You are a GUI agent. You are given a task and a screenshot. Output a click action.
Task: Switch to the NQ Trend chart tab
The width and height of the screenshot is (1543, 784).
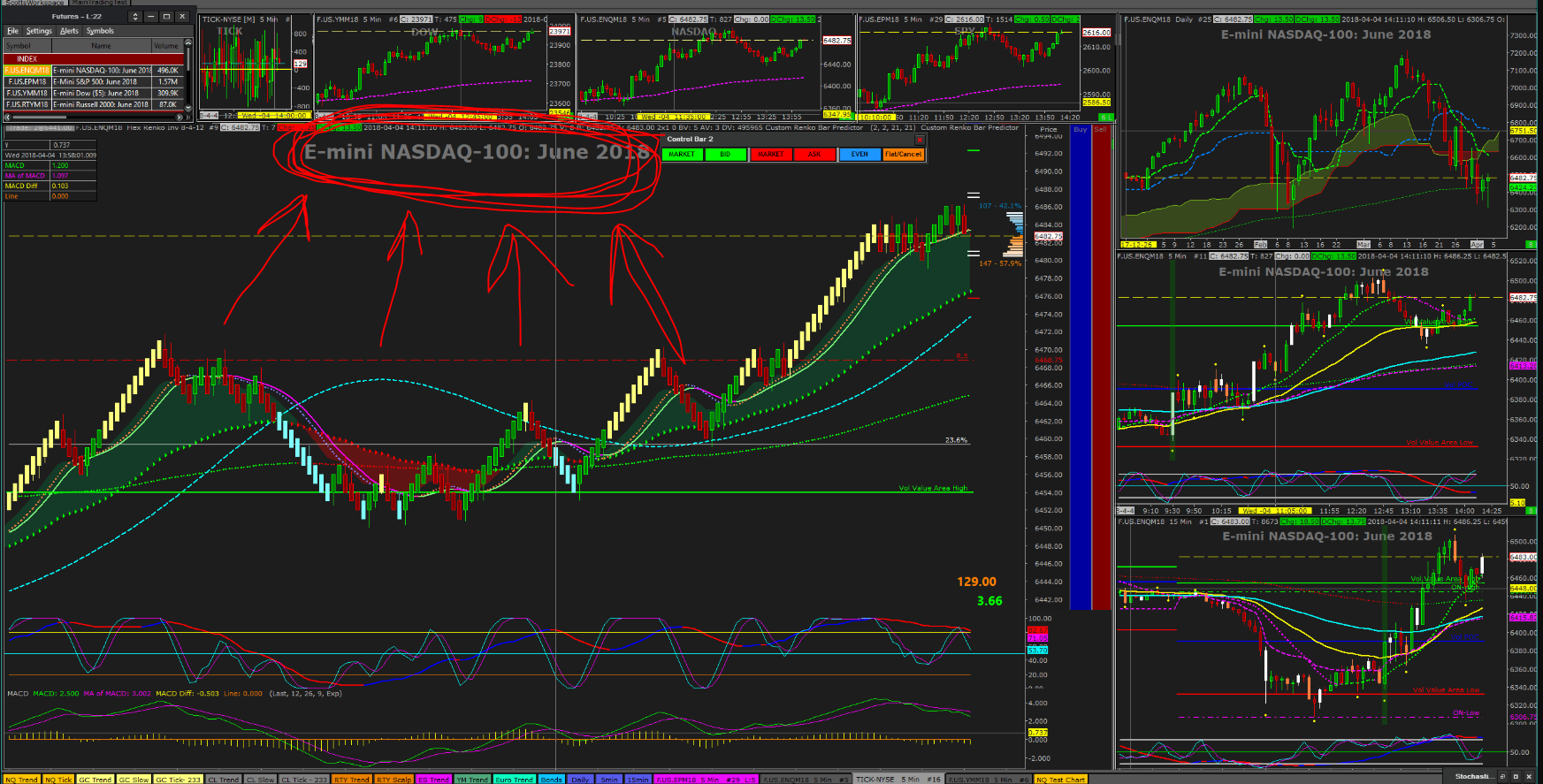[x=22, y=780]
